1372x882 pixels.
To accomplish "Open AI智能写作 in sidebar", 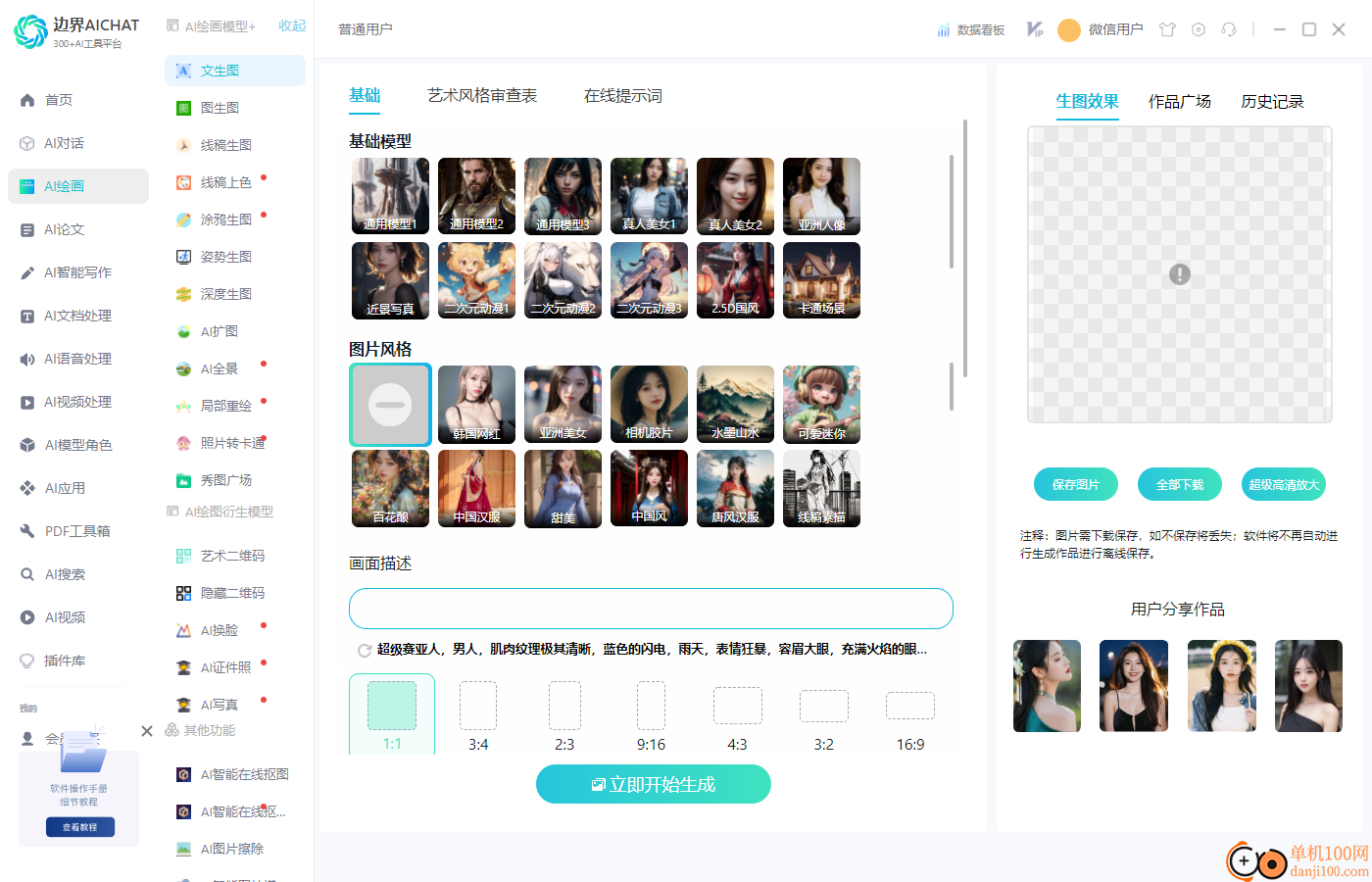I will pos(78,272).
